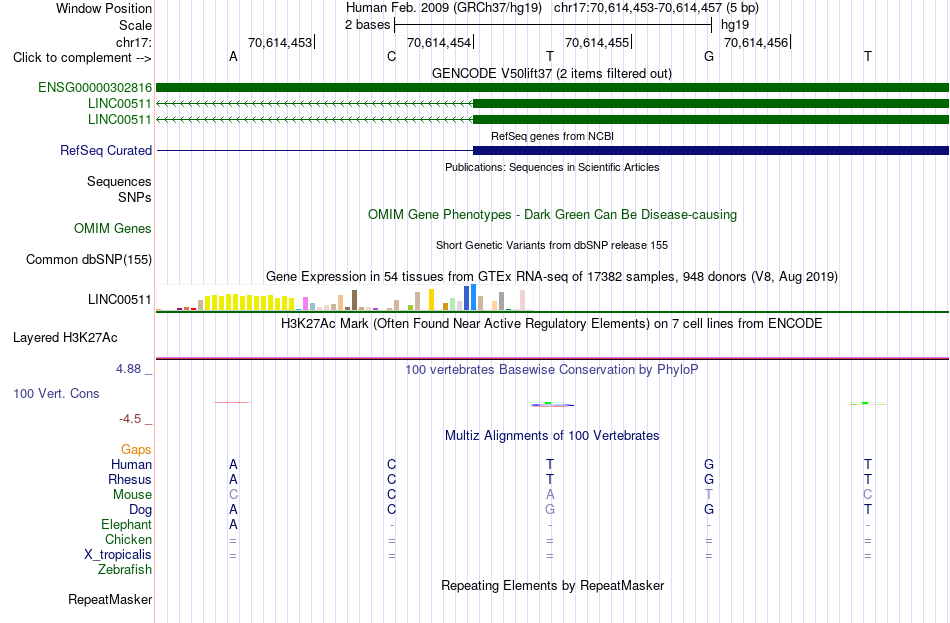Click Elephant row base A in alignment
This screenshot has height=623, width=950.
pos(233,524)
